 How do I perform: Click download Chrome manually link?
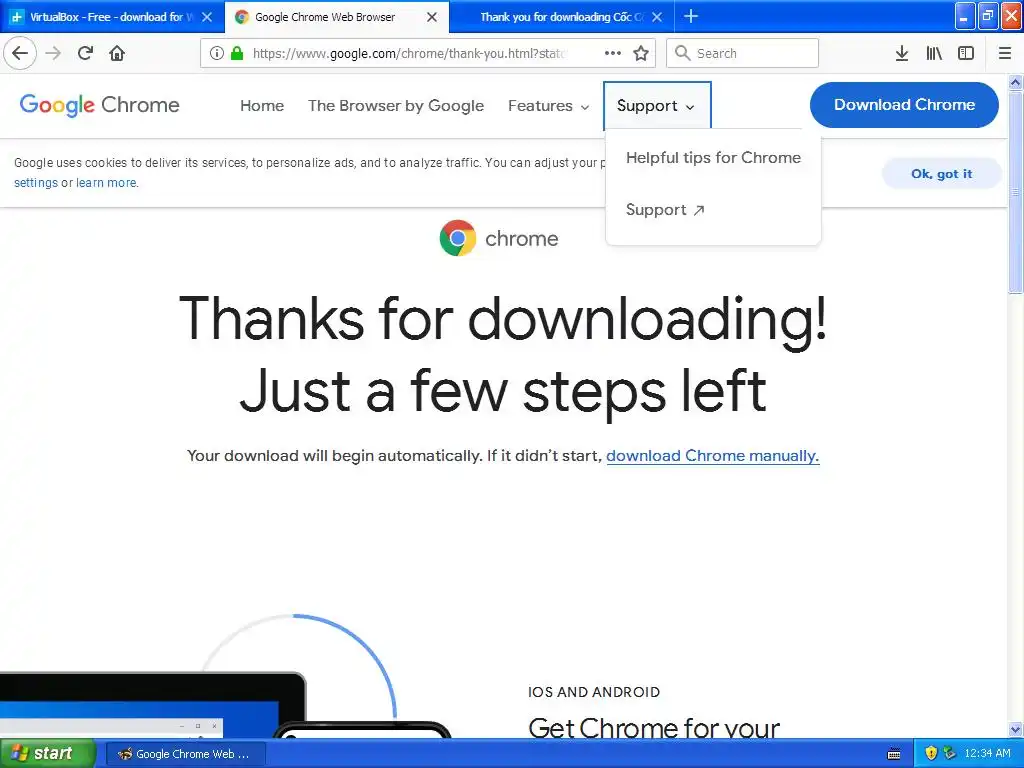[x=712, y=456]
